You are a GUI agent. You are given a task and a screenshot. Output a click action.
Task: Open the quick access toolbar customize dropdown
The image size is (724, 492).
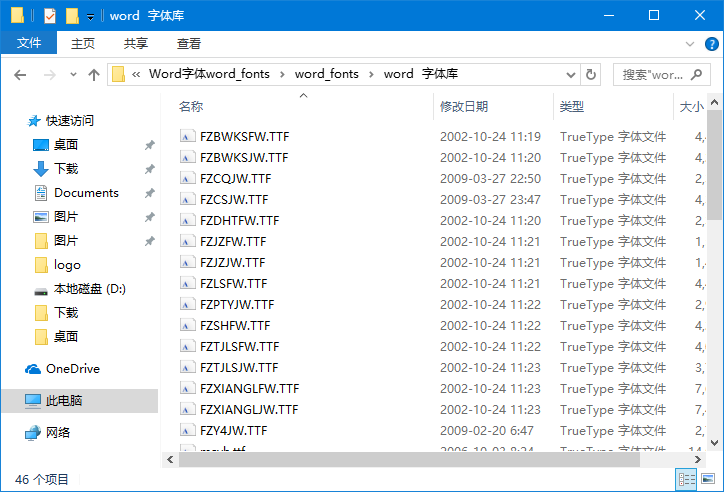coord(90,17)
